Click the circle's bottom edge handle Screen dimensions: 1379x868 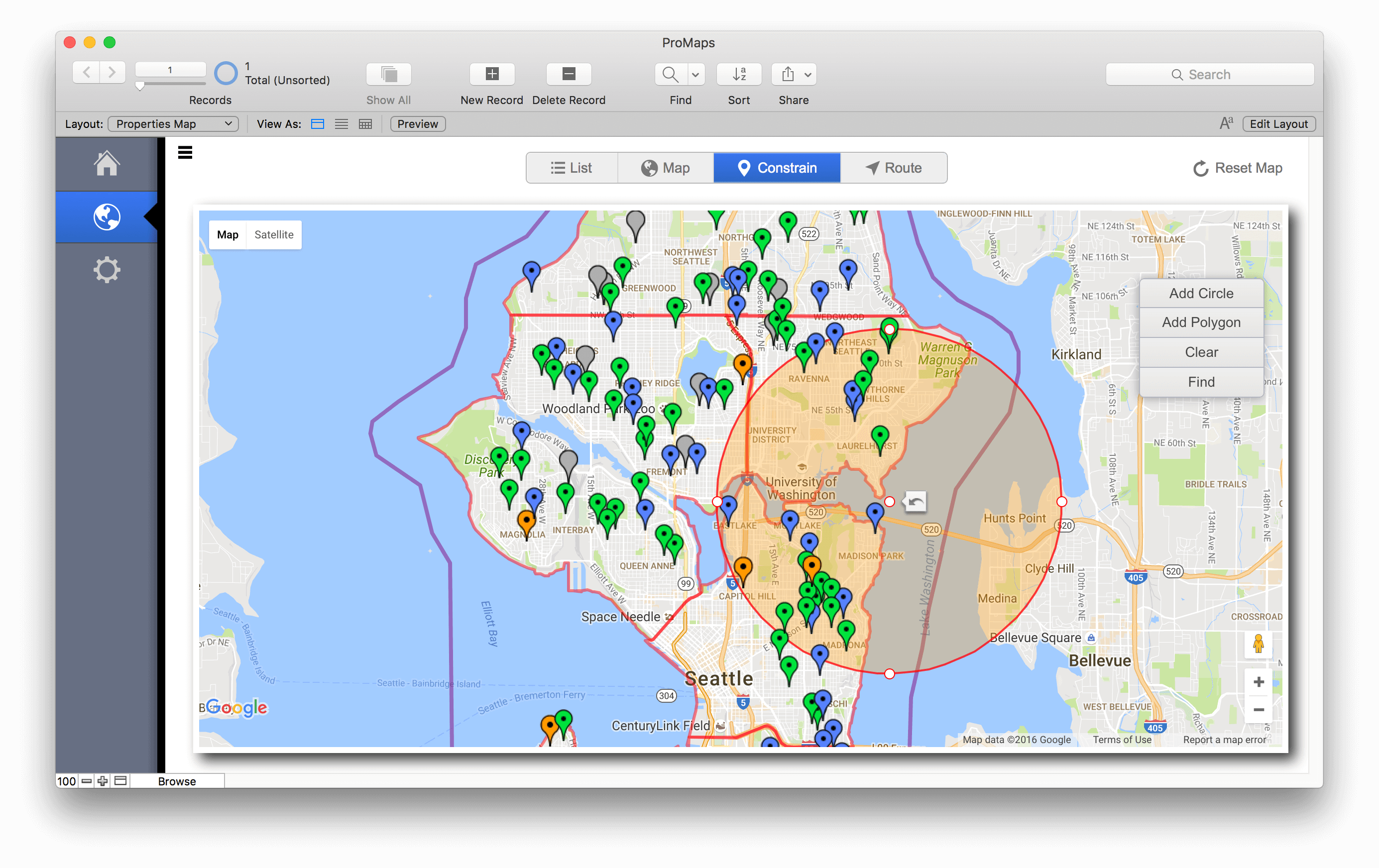click(x=889, y=673)
